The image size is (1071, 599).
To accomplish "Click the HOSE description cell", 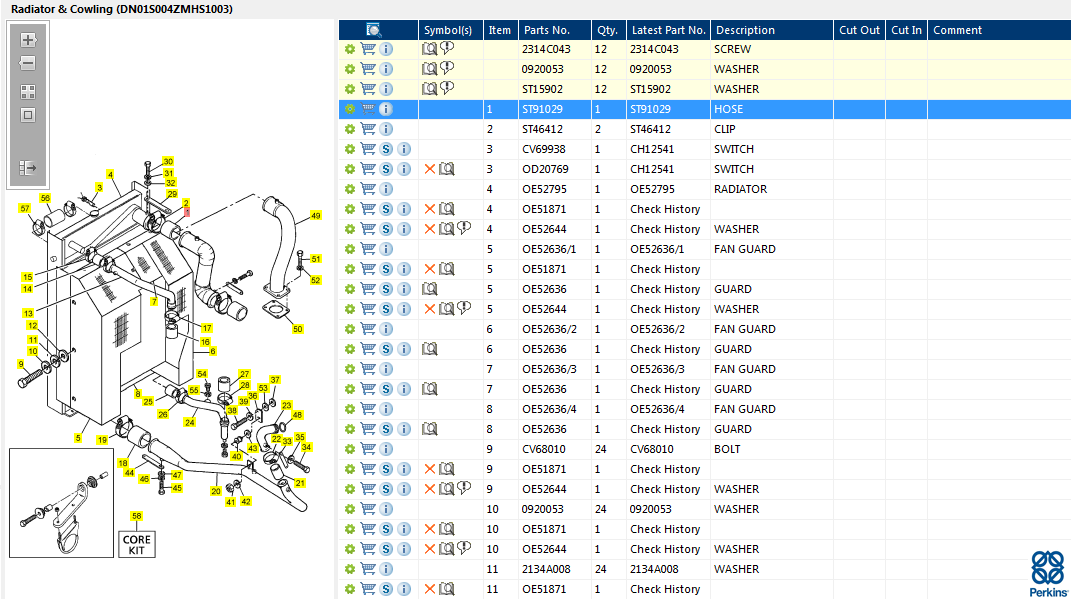I will tap(728, 109).
